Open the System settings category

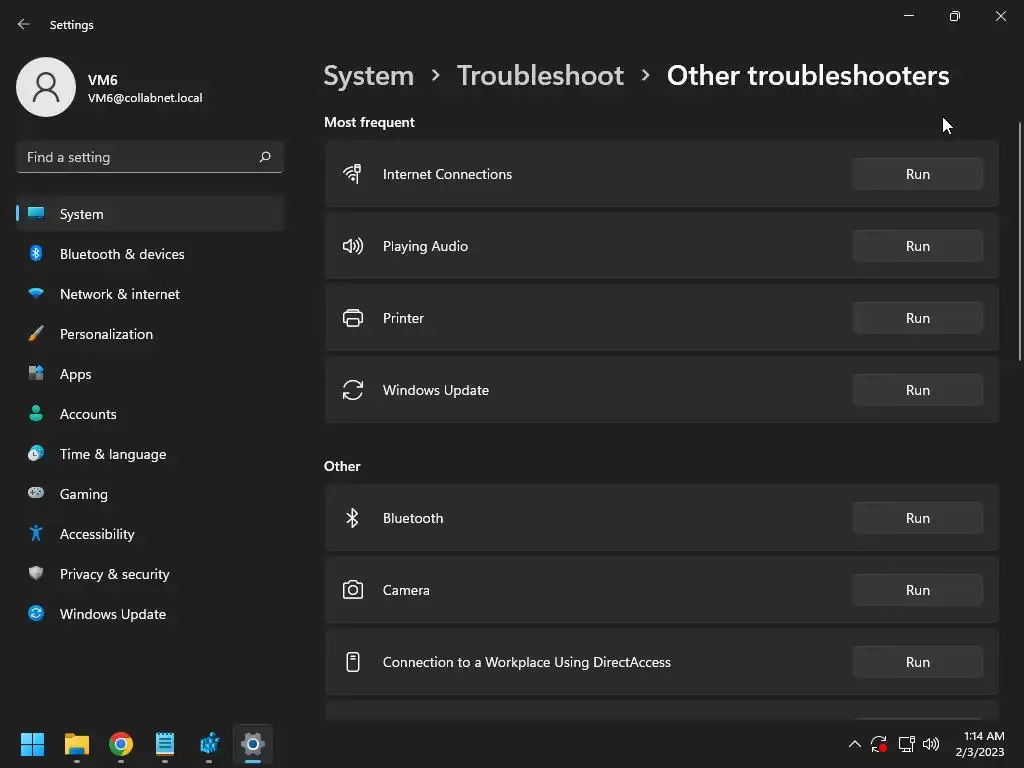pos(150,214)
